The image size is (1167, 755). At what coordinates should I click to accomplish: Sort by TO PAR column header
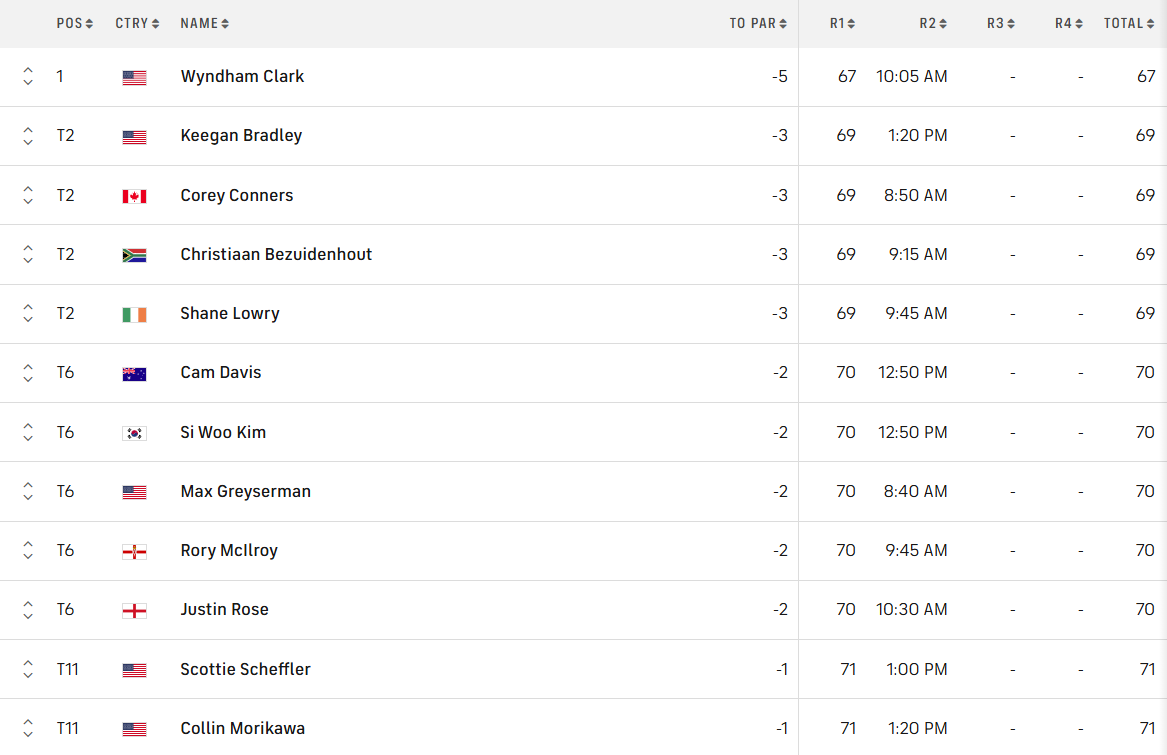[x=757, y=23]
